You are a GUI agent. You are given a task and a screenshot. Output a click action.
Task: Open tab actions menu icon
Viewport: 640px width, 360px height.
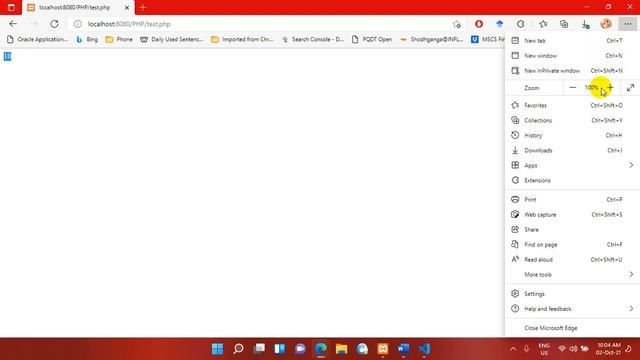point(11,7)
